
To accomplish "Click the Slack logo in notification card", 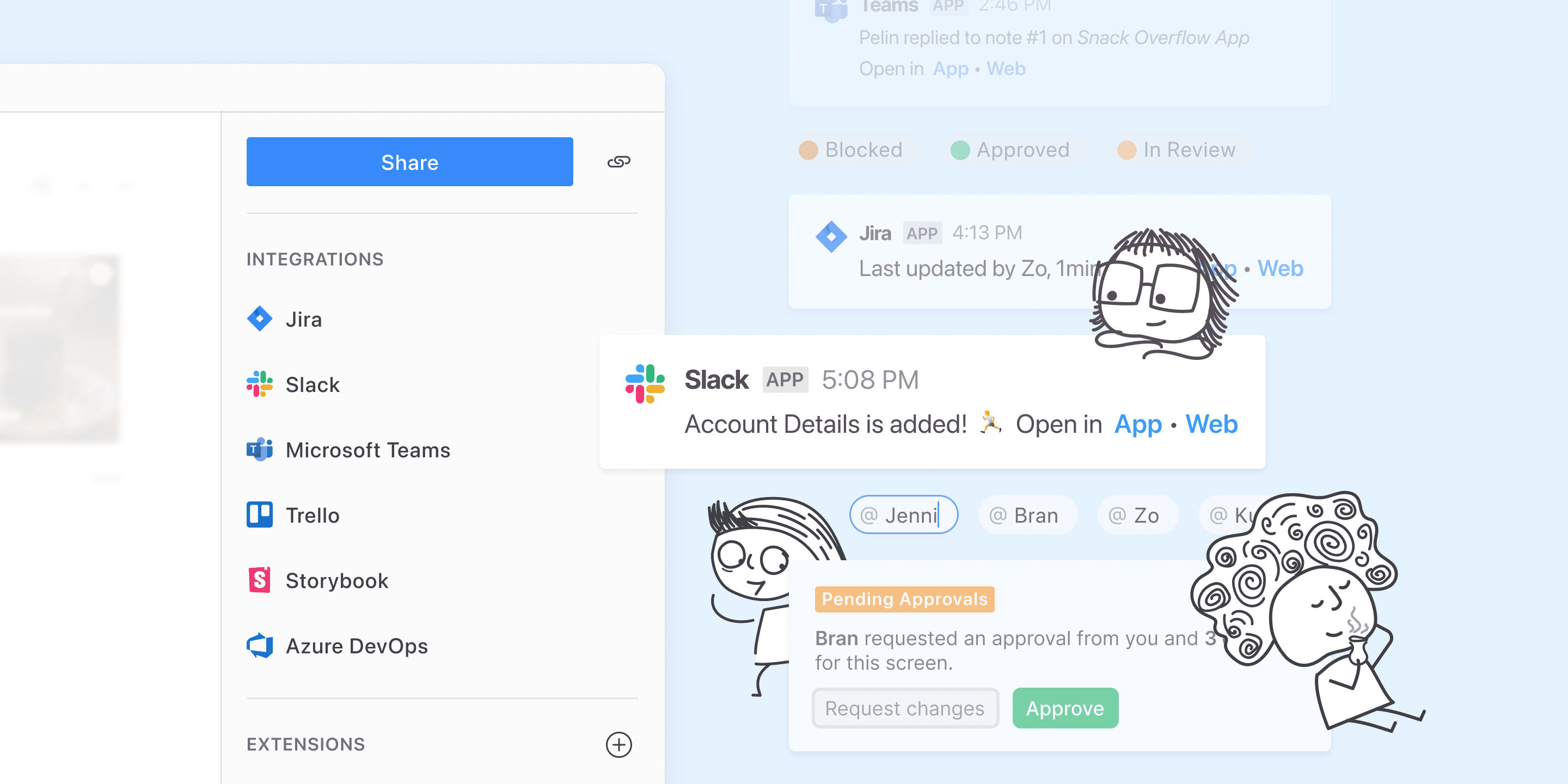I will click(x=645, y=383).
